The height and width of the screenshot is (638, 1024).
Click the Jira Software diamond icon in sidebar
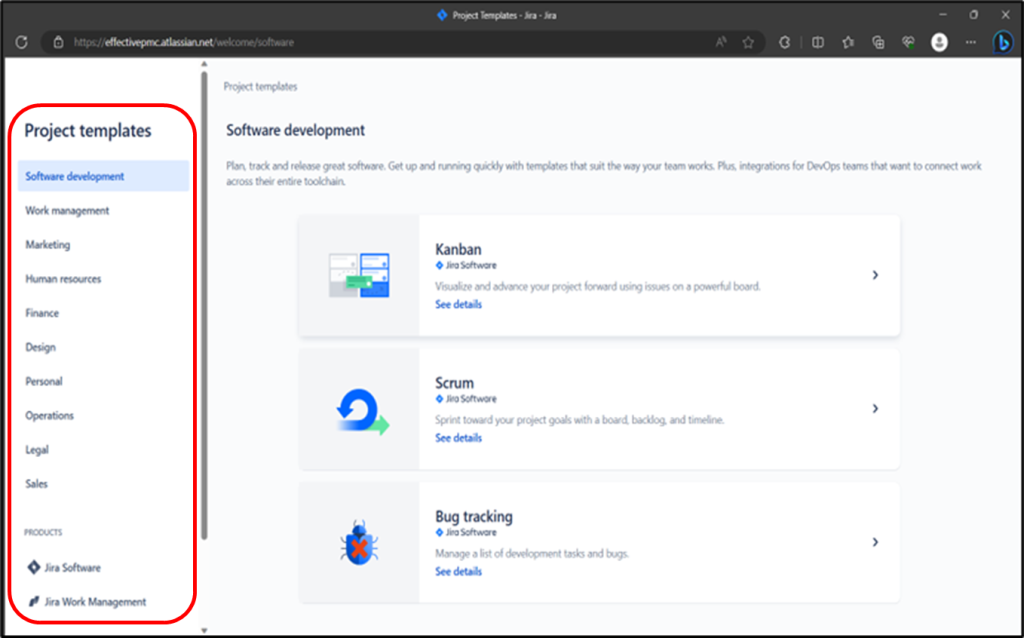[34, 567]
